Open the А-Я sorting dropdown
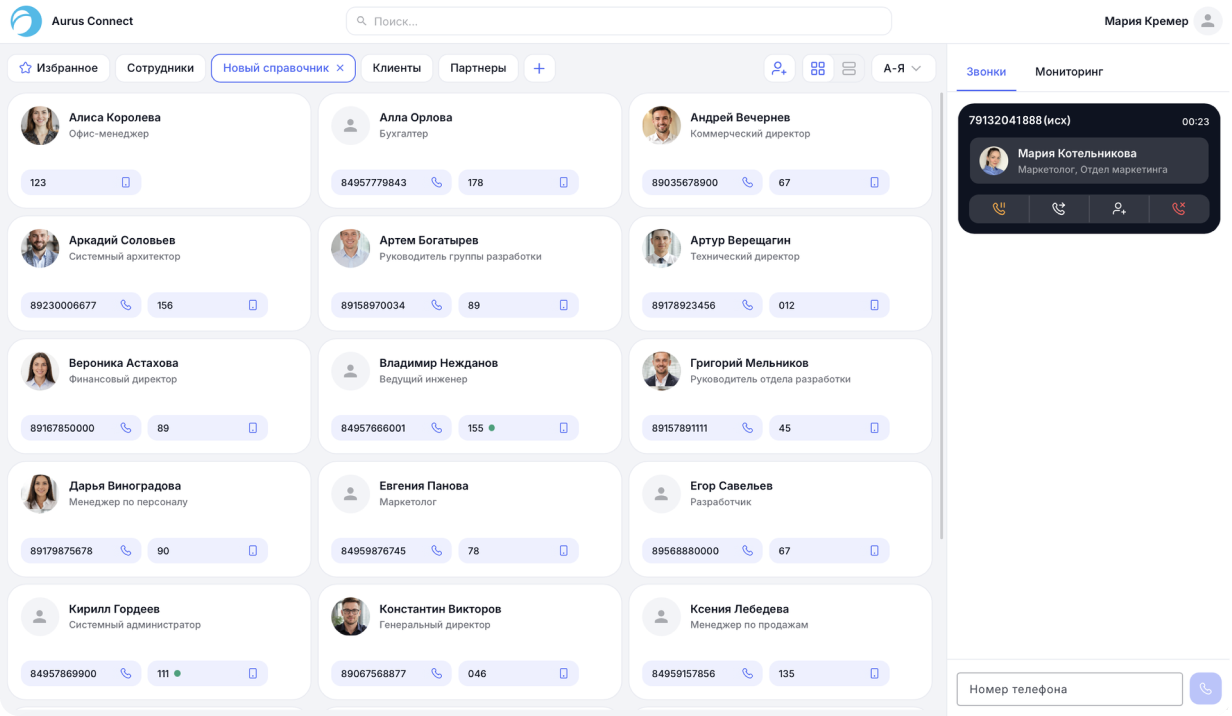Viewport: 1232px width, 716px height. [x=903, y=68]
